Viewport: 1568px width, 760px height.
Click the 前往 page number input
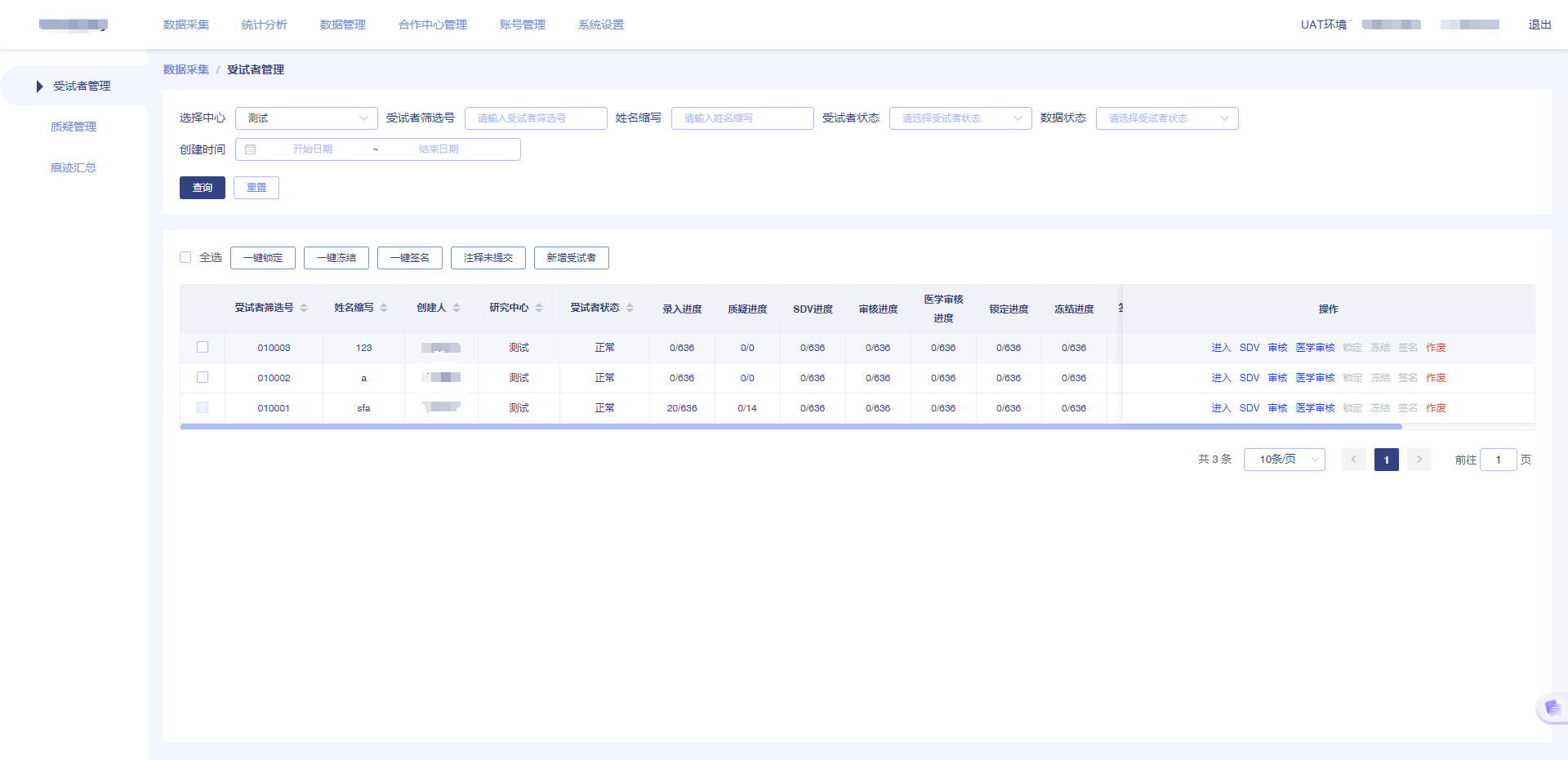(x=1499, y=460)
